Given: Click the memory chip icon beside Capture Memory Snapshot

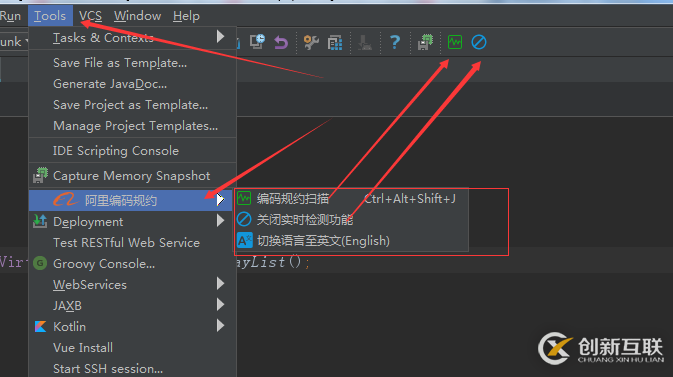Looking at the screenshot, I should [x=40, y=175].
